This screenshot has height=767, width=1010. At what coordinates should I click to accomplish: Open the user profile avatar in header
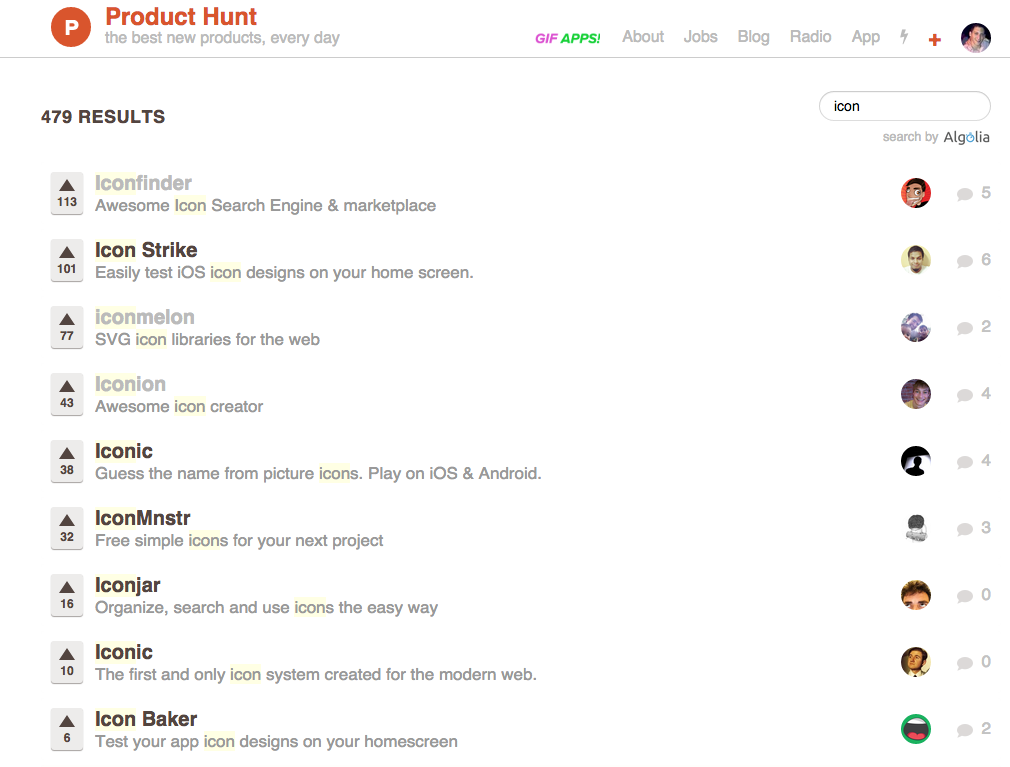tap(976, 38)
